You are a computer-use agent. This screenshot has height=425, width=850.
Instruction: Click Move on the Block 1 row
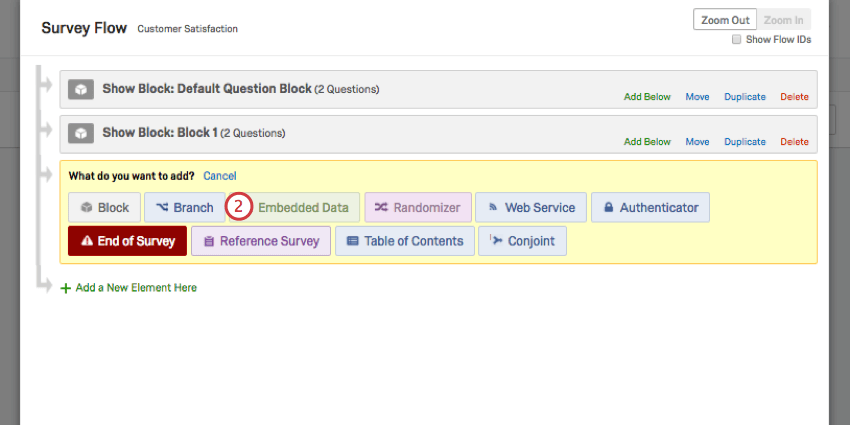coord(697,142)
